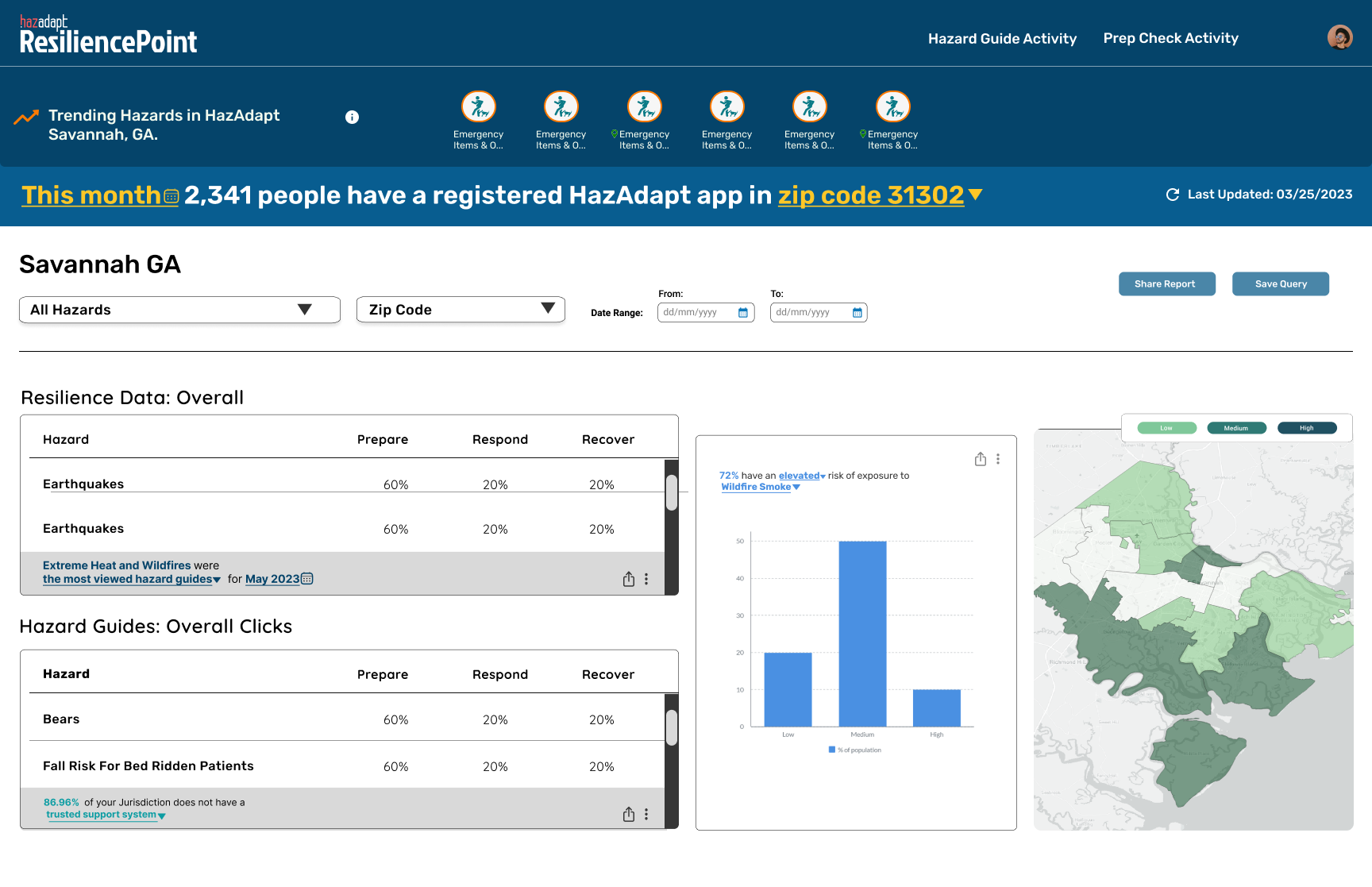Toggle the Low risk map legend
This screenshot has height=887, width=1372.
point(1166,428)
